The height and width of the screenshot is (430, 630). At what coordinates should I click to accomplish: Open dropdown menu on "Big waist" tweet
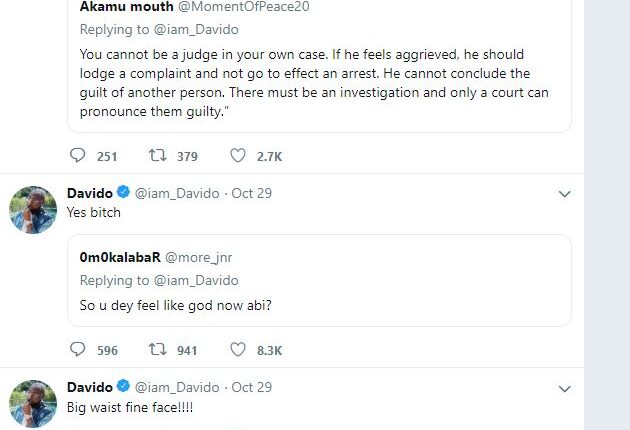pyautogui.click(x=564, y=387)
